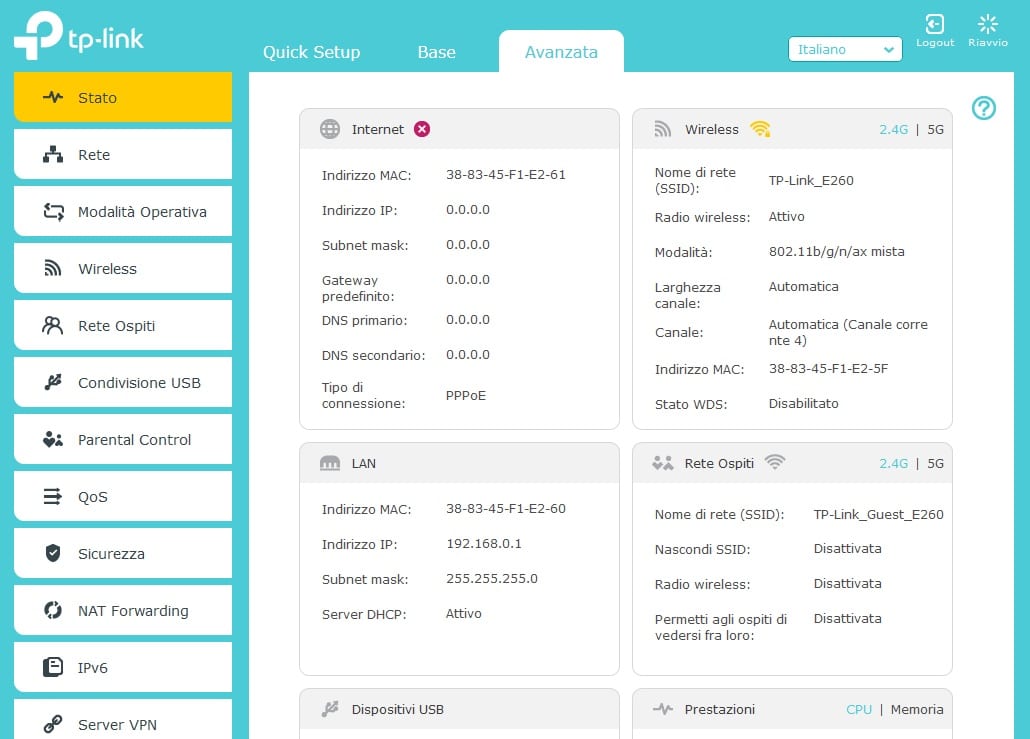1030x739 pixels.
Task: Expand the Wireless sidebar section
Action: click(123, 269)
